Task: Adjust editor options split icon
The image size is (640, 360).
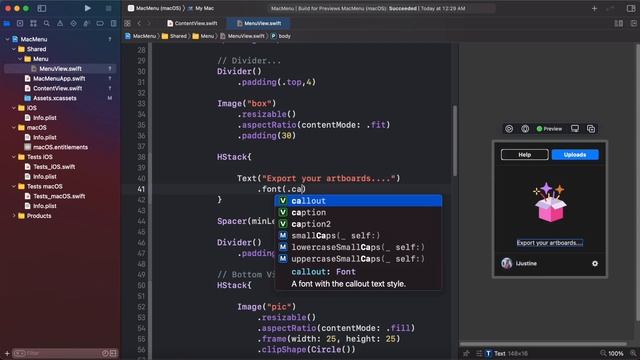Action: pyautogui.click(x=619, y=23)
